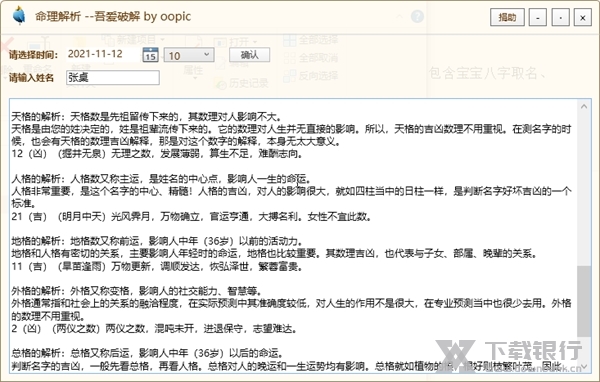Image resolution: width=600 pixels, height=382 pixels.
Task: Close the 命理解析 window
Action: (x=583, y=18)
